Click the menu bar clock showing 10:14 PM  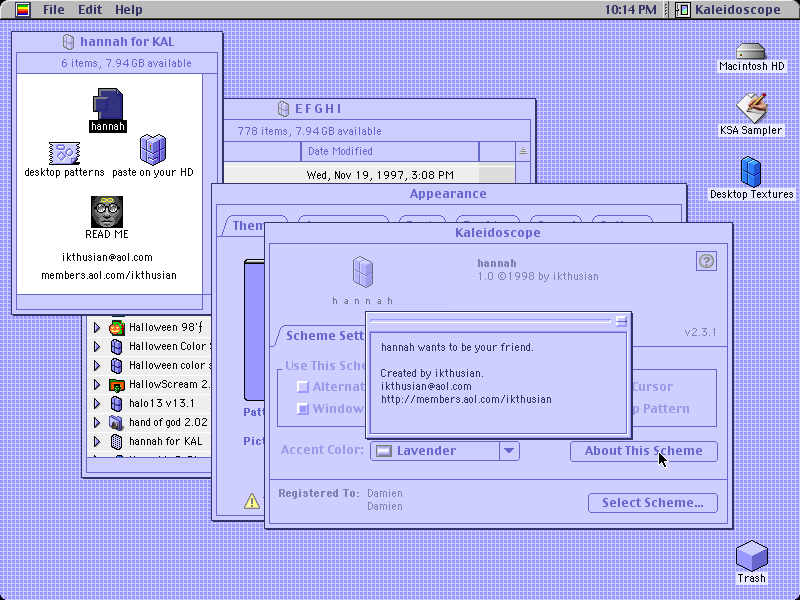[631, 10]
